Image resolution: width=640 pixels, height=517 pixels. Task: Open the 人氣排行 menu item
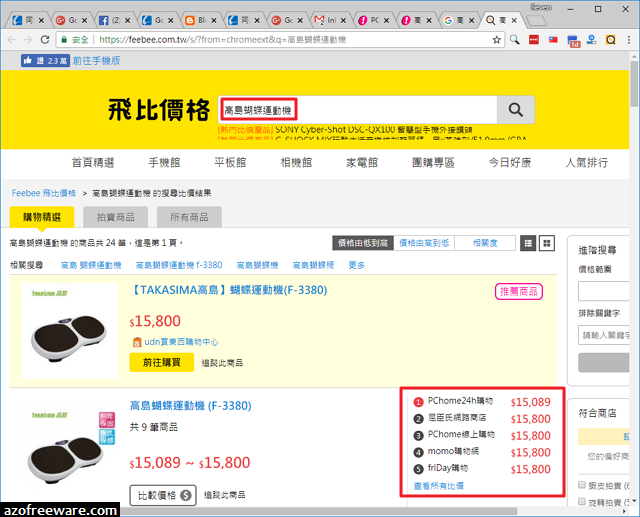coord(587,163)
